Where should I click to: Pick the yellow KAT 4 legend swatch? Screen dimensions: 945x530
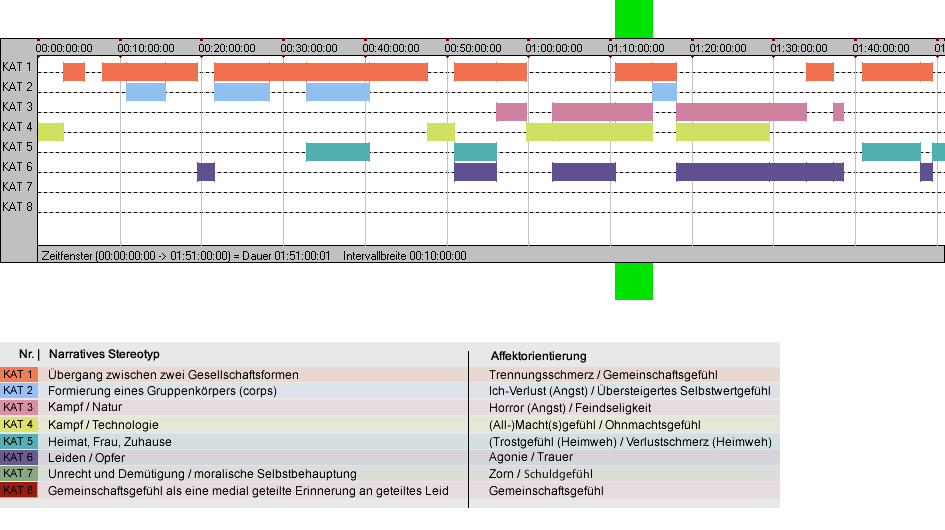click(x=19, y=424)
